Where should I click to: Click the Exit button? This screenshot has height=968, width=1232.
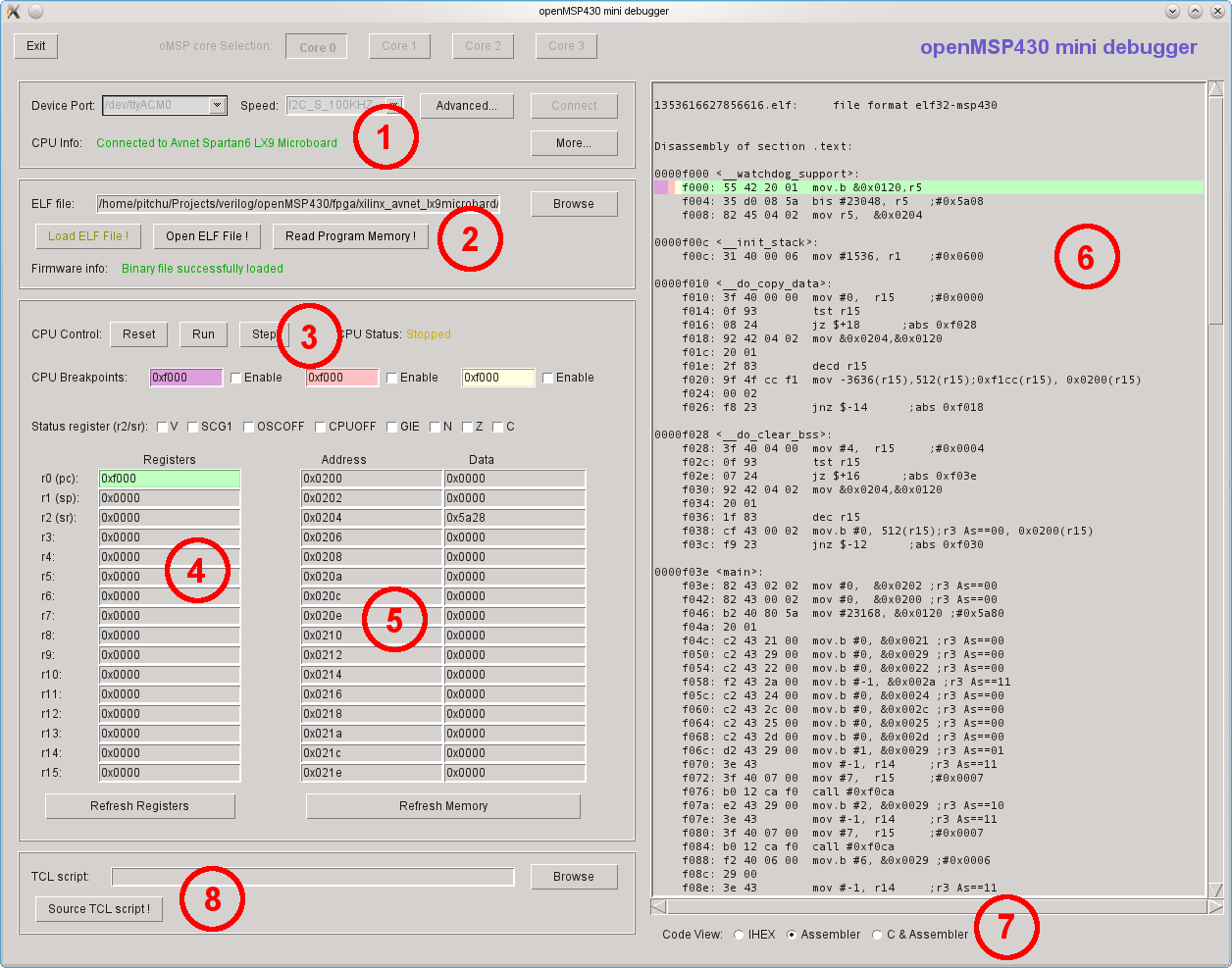pyautogui.click(x=36, y=46)
